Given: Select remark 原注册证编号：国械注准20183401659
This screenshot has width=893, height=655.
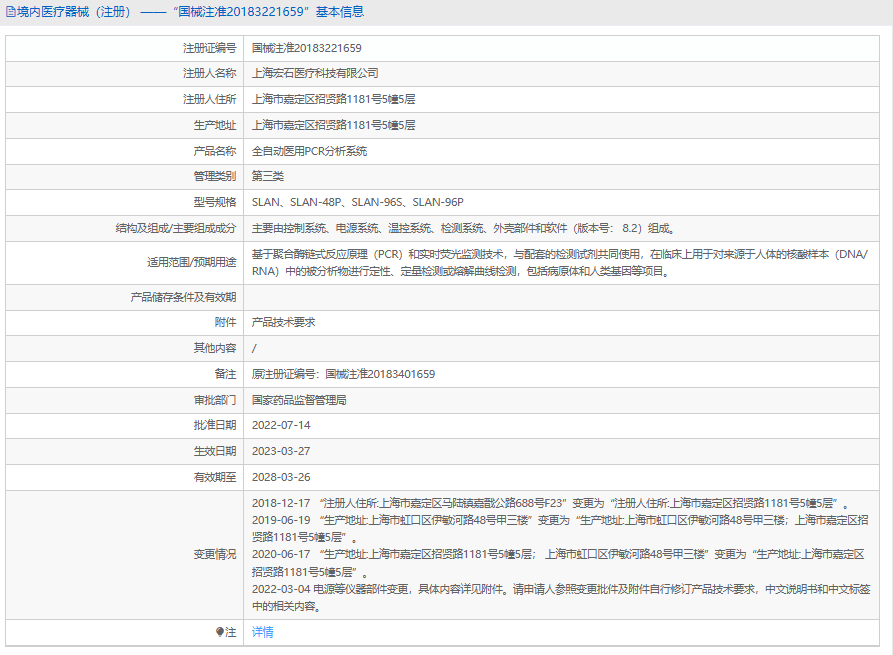Looking at the screenshot, I should click(x=343, y=374).
